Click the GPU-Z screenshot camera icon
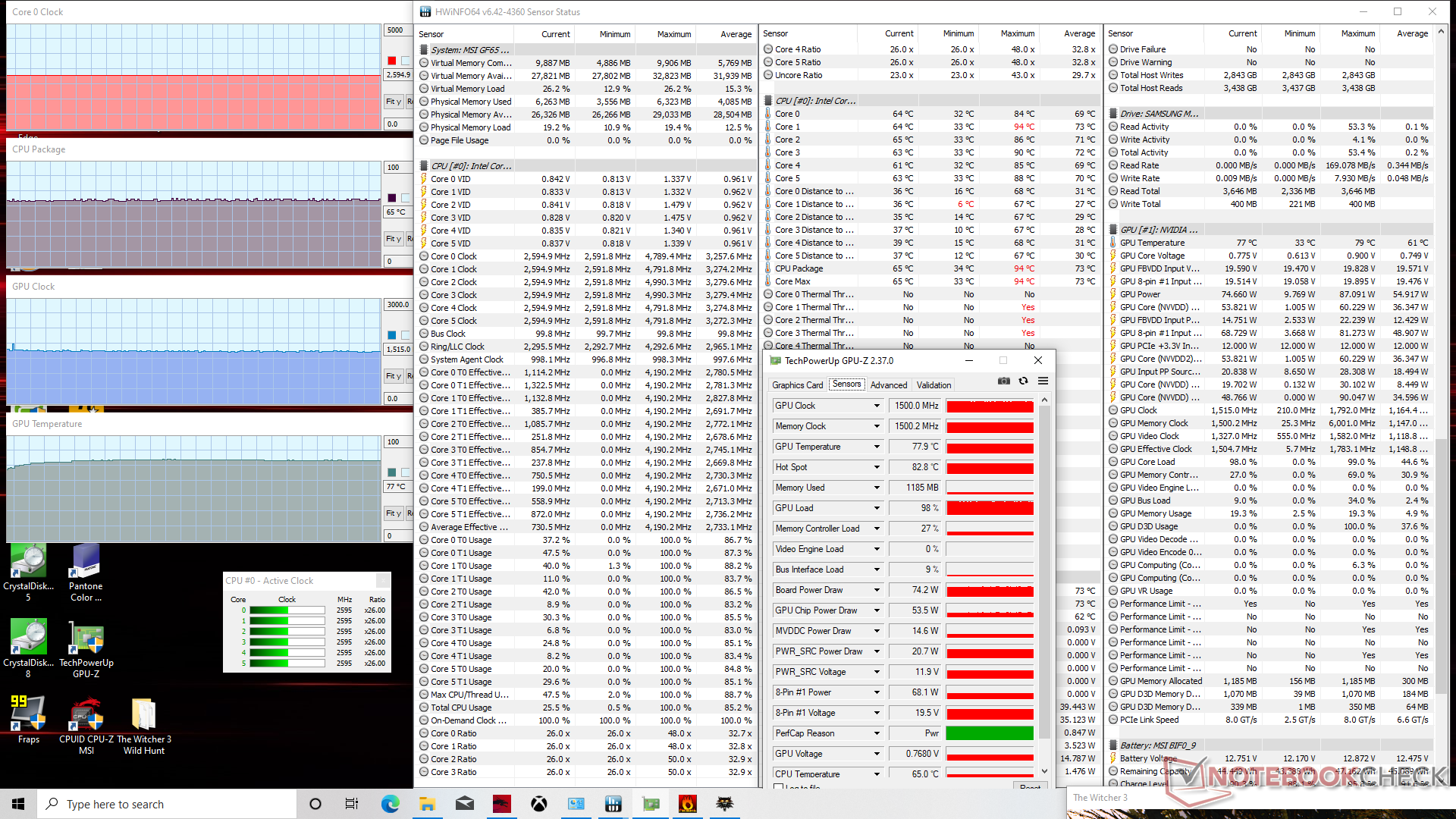 click(x=1004, y=381)
